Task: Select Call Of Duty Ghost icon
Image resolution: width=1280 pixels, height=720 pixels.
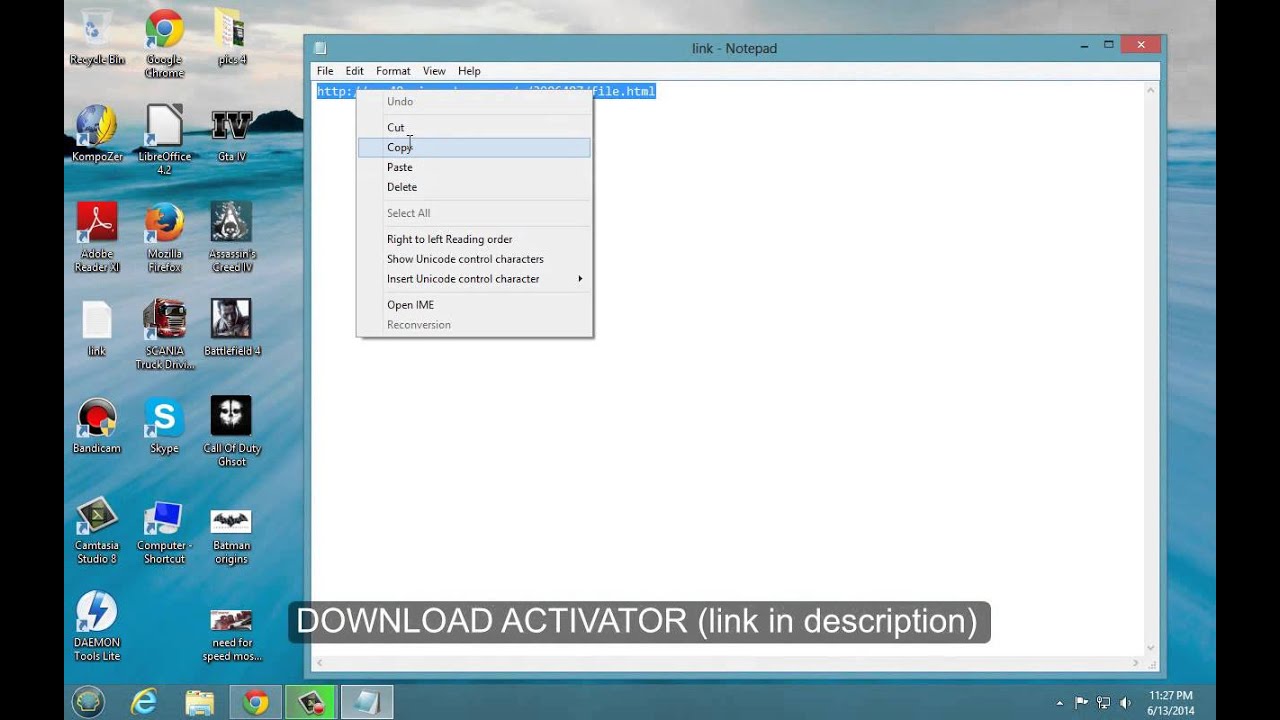Action: 231,432
